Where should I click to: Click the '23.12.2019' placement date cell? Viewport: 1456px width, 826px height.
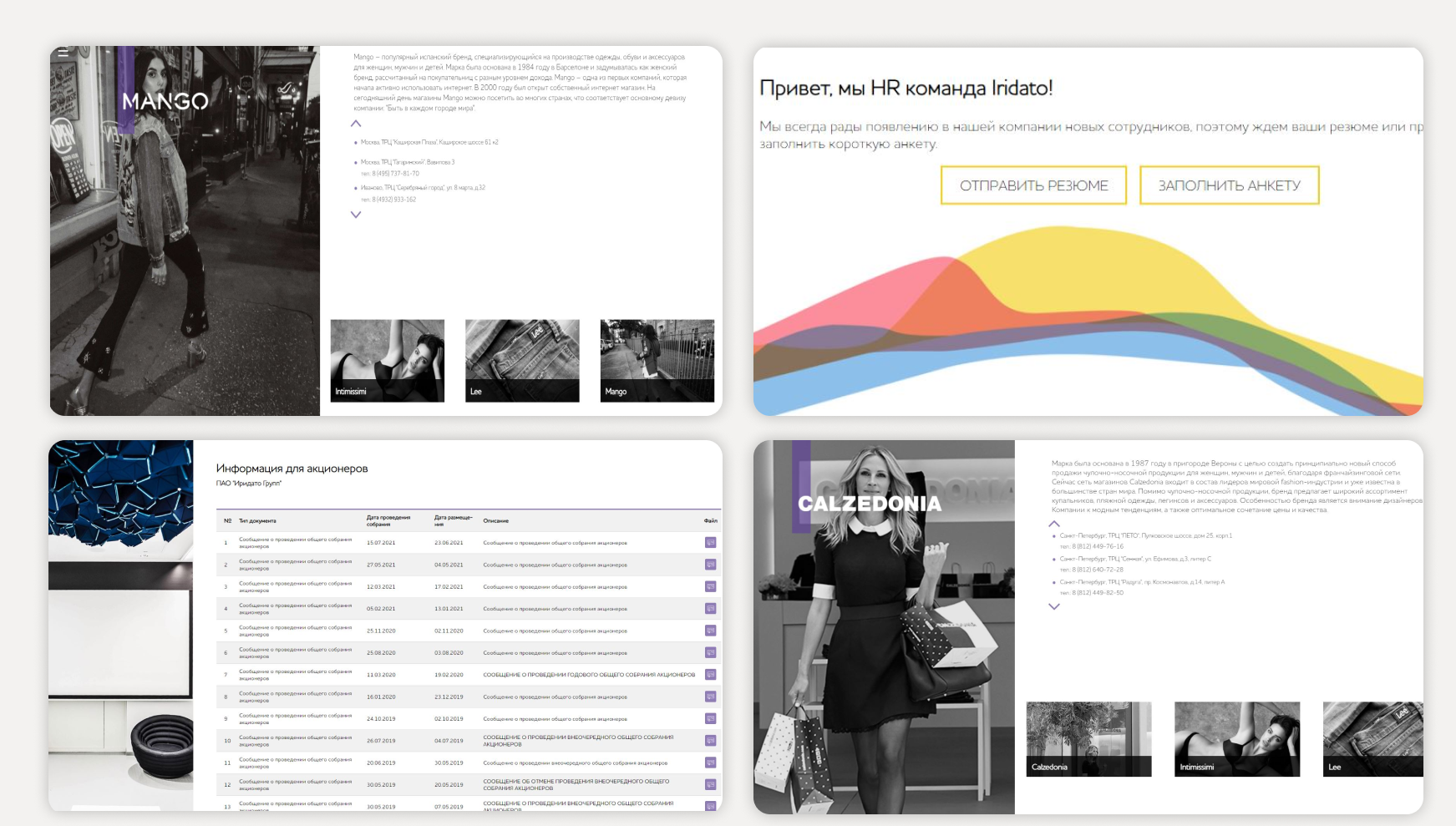click(x=449, y=697)
